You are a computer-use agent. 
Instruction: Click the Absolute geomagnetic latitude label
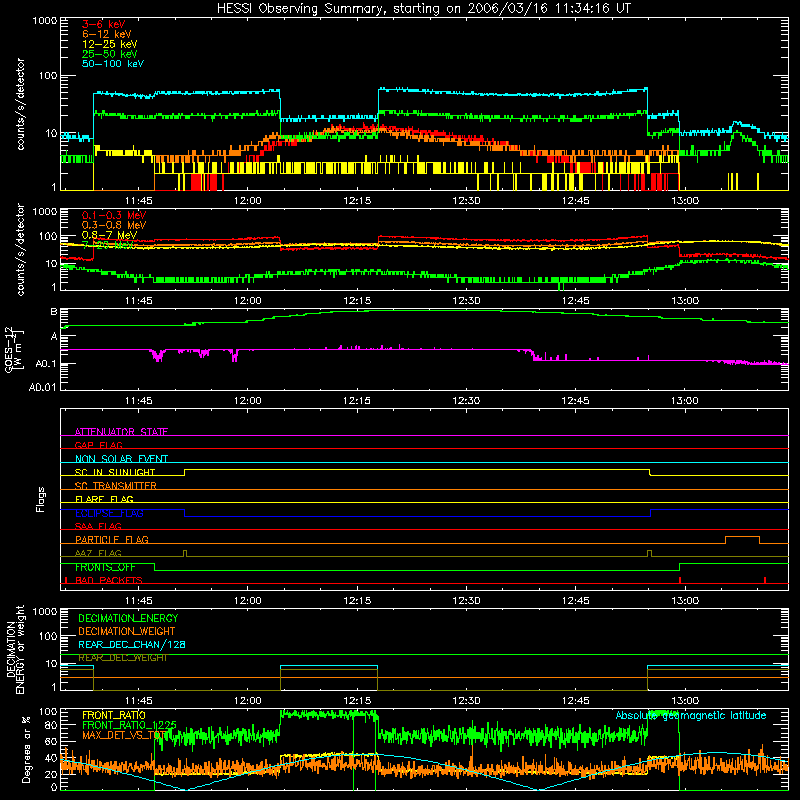691,715
